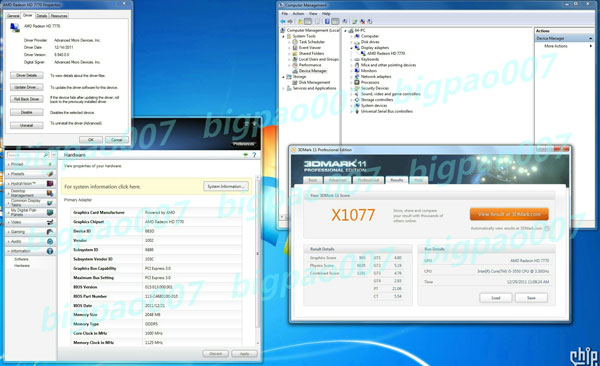Click the Video icon in Catalyst sidebar
600x366 pixels.
coord(50,222)
